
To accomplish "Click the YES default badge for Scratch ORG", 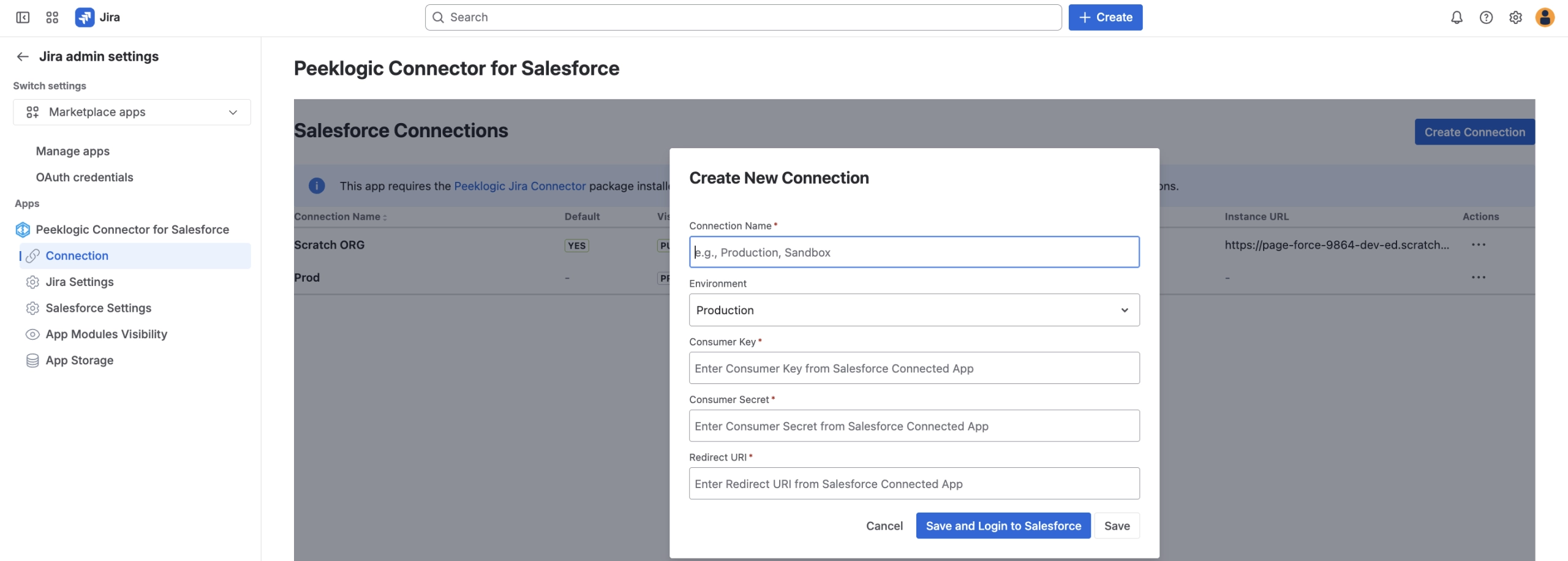I will pos(576,246).
